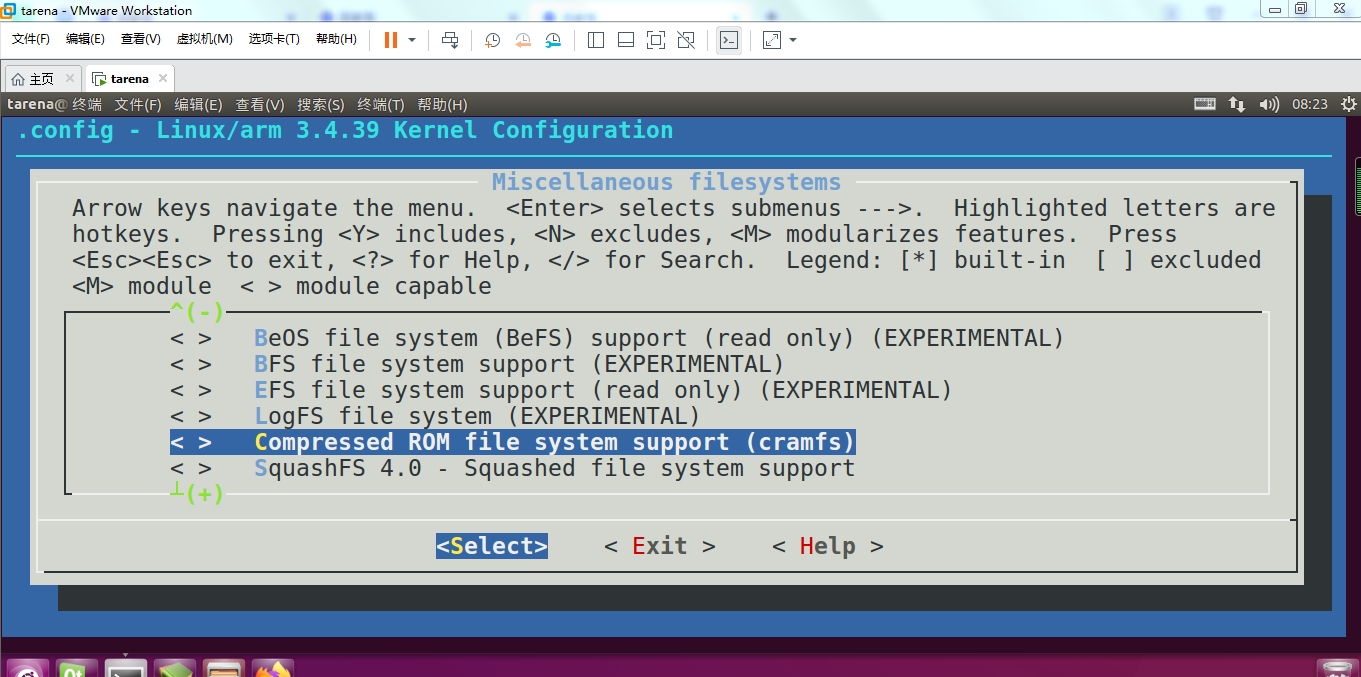Open terminal 终端(T) menu
This screenshot has width=1361, height=677.
(381, 104)
